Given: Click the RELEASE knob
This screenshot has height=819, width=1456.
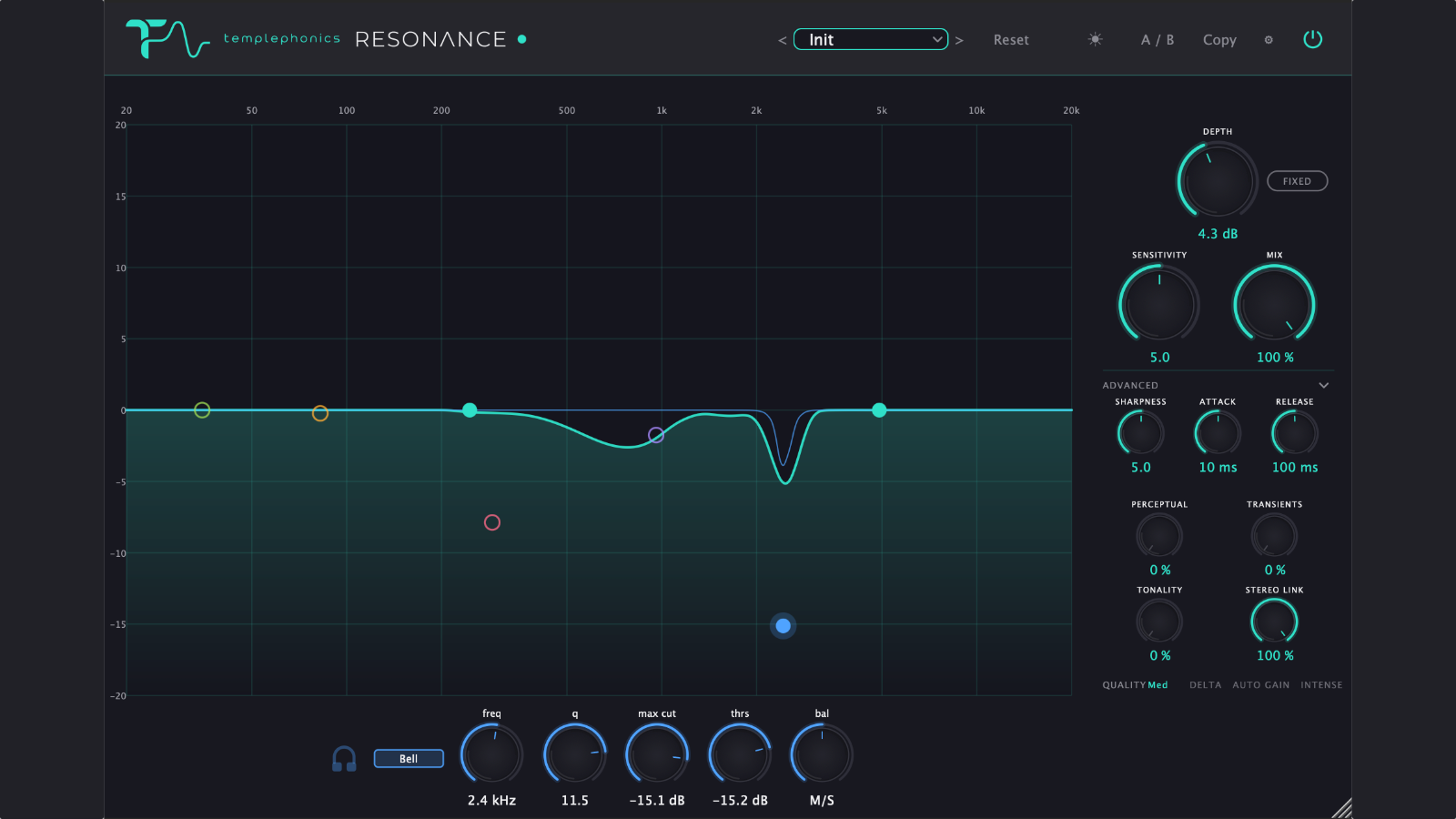Looking at the screenshot, I should click(x=1295, y=432).
